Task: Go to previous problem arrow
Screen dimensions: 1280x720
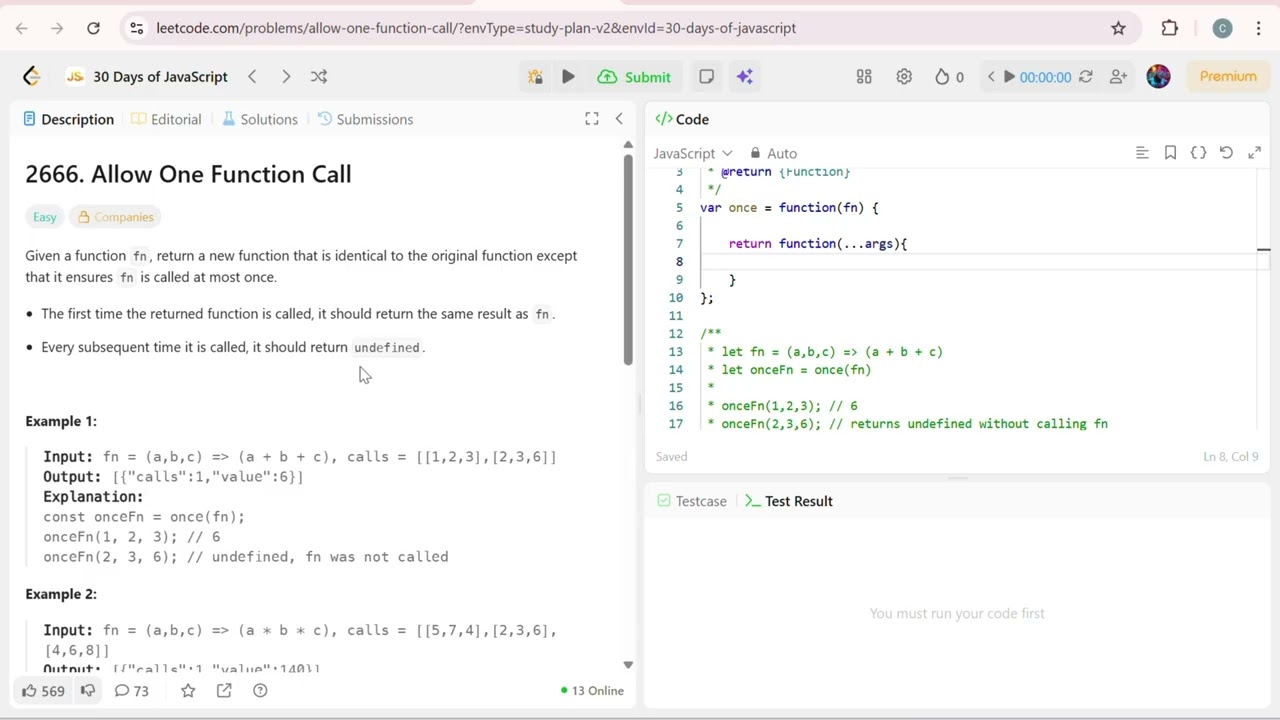Action: click(x=252, y=76)
